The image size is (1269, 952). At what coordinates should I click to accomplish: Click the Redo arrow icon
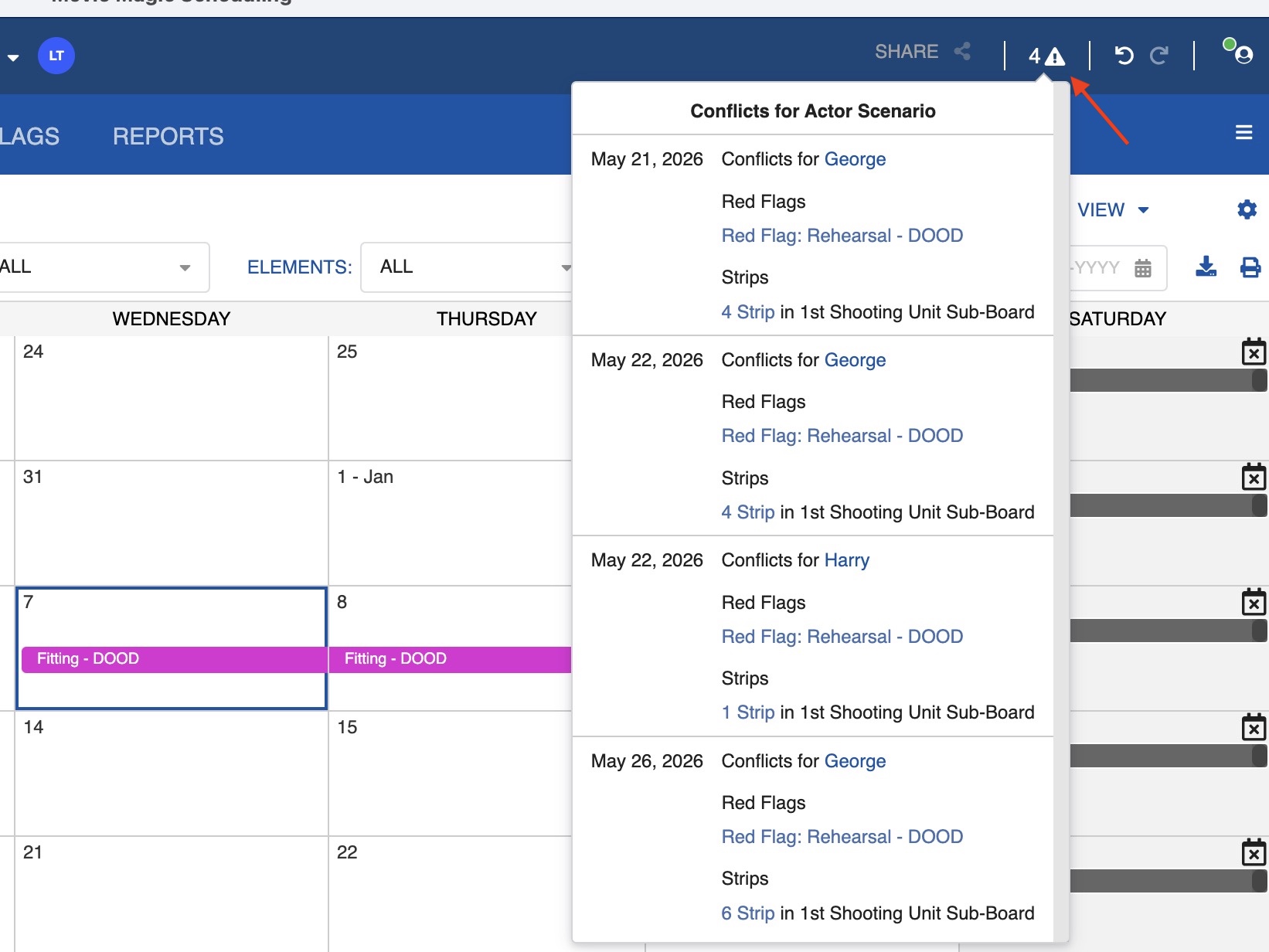coord(1158,56)
